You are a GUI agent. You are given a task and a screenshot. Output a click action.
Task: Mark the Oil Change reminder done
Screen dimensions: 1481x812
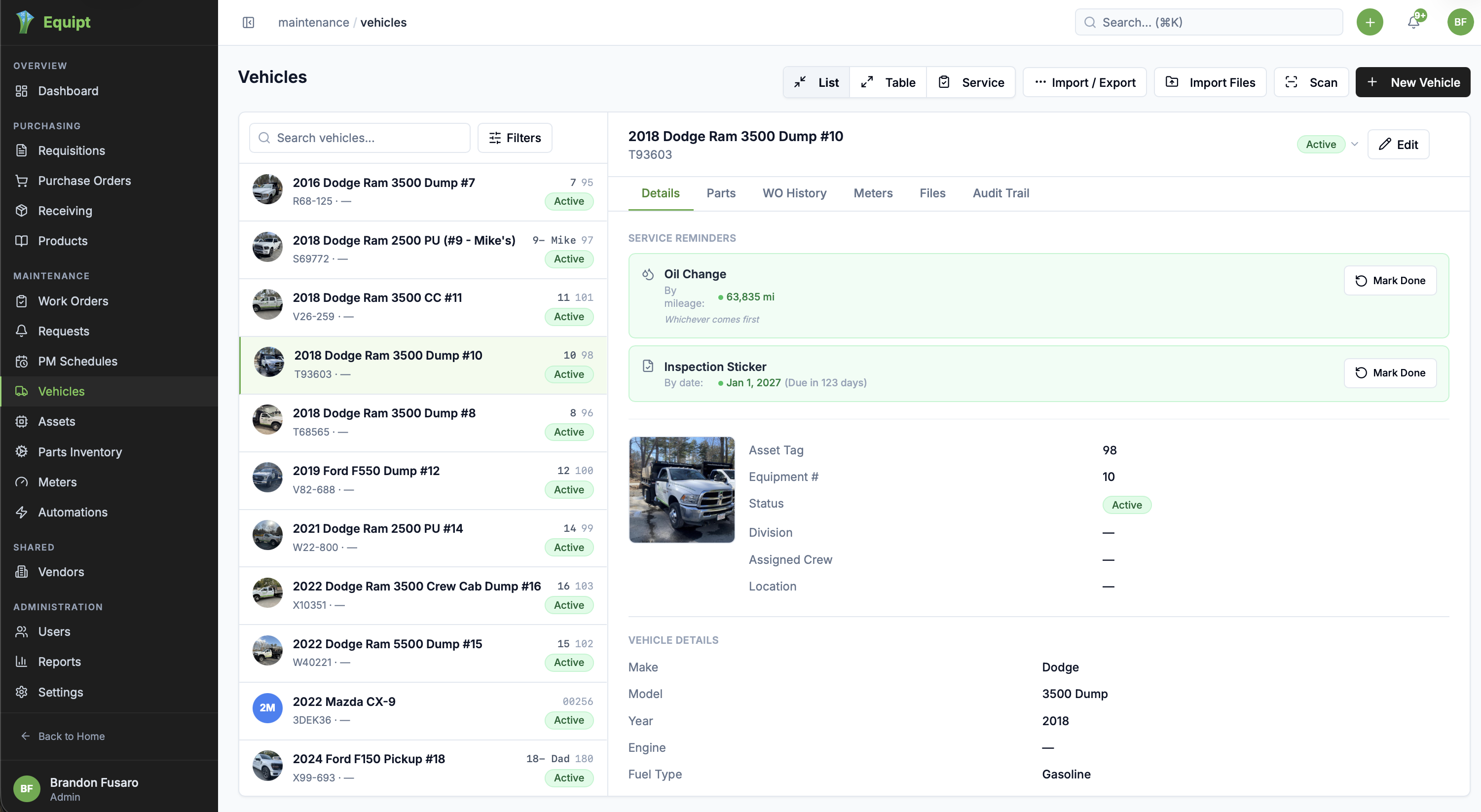click(1390, 281)
